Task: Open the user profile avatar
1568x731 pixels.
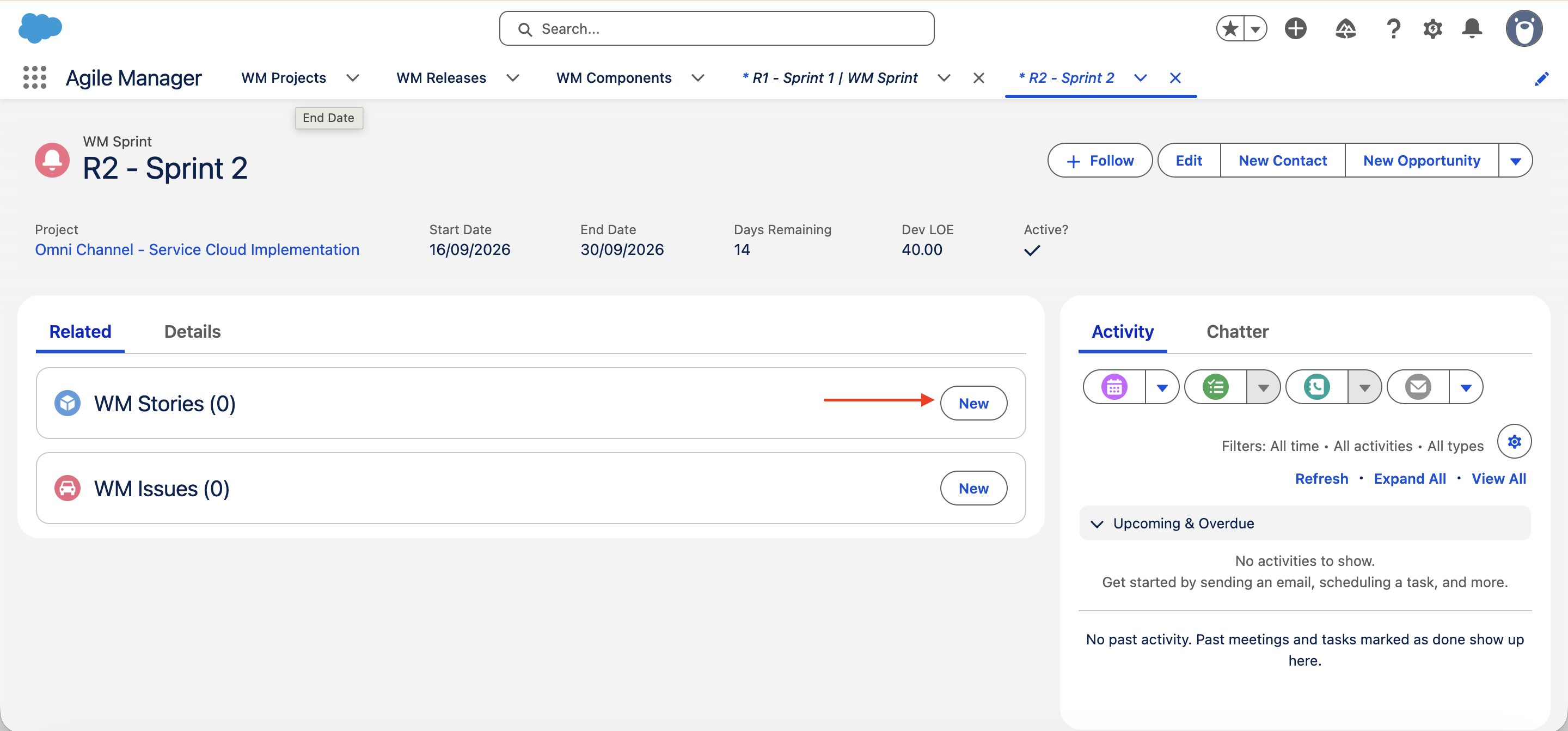Action: click(1523, 29)
